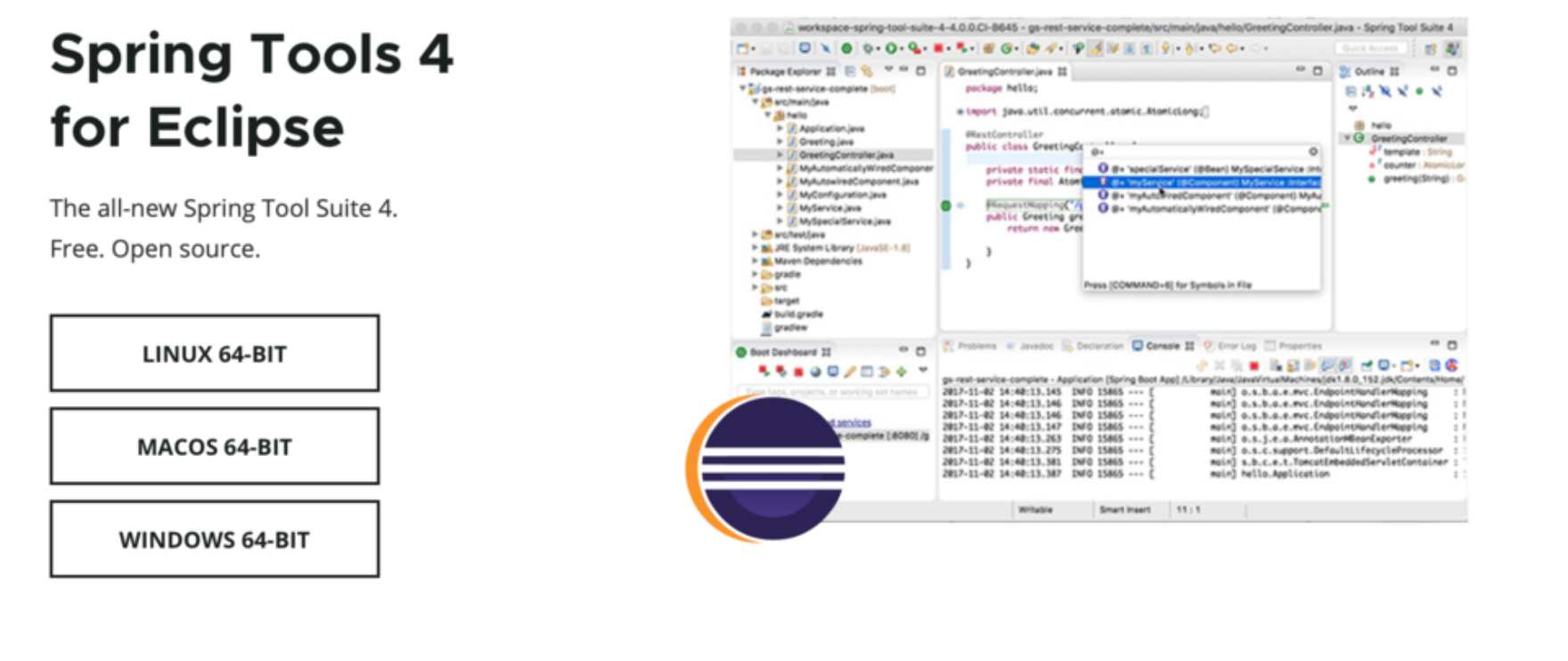The width and height of the screenshot is (1568, 661).
Task: Click 'The all-new Spring Tool Suite 4.' text
Action: click(224, 208)
